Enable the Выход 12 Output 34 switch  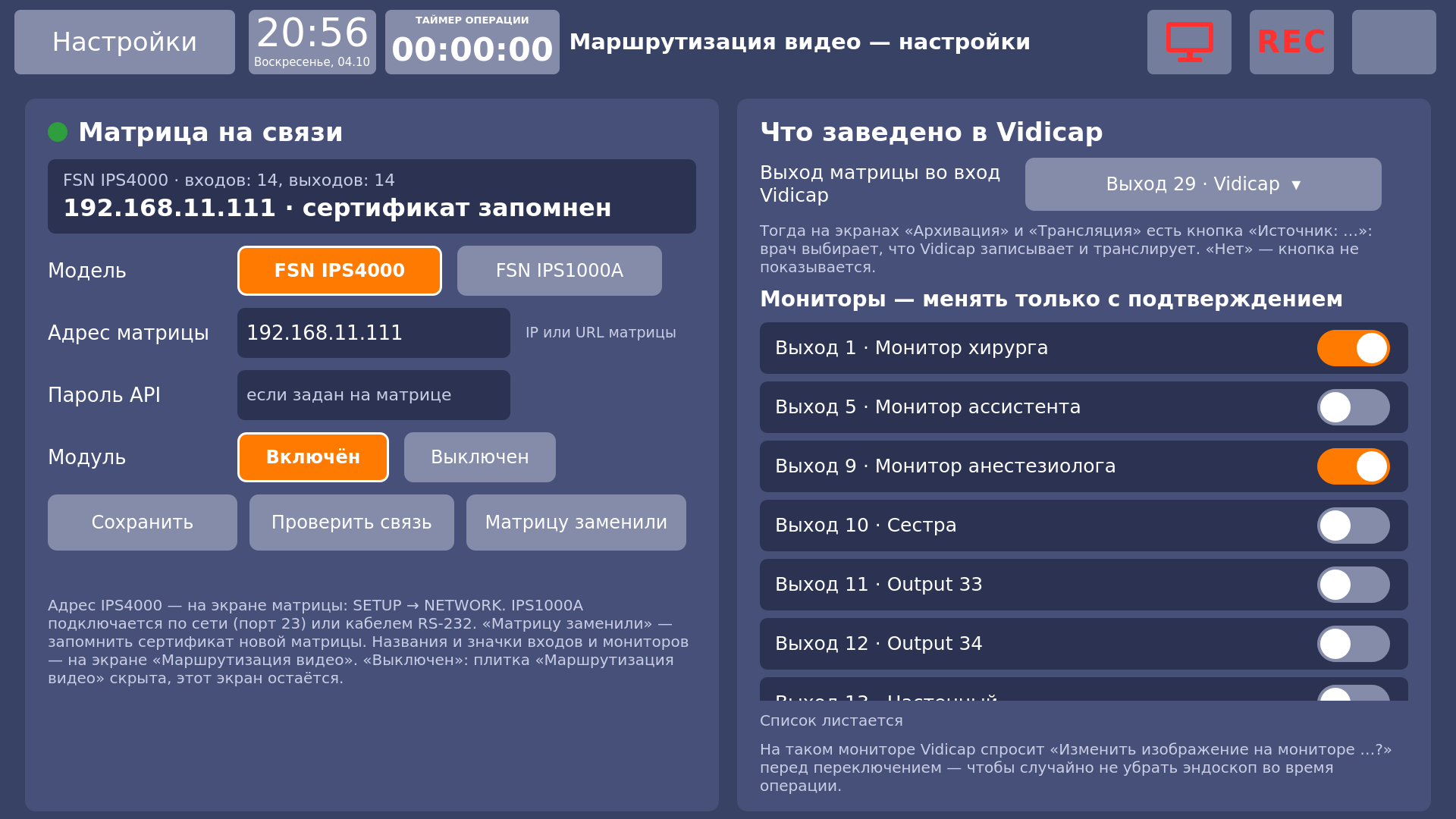(x=1354, y=644)
